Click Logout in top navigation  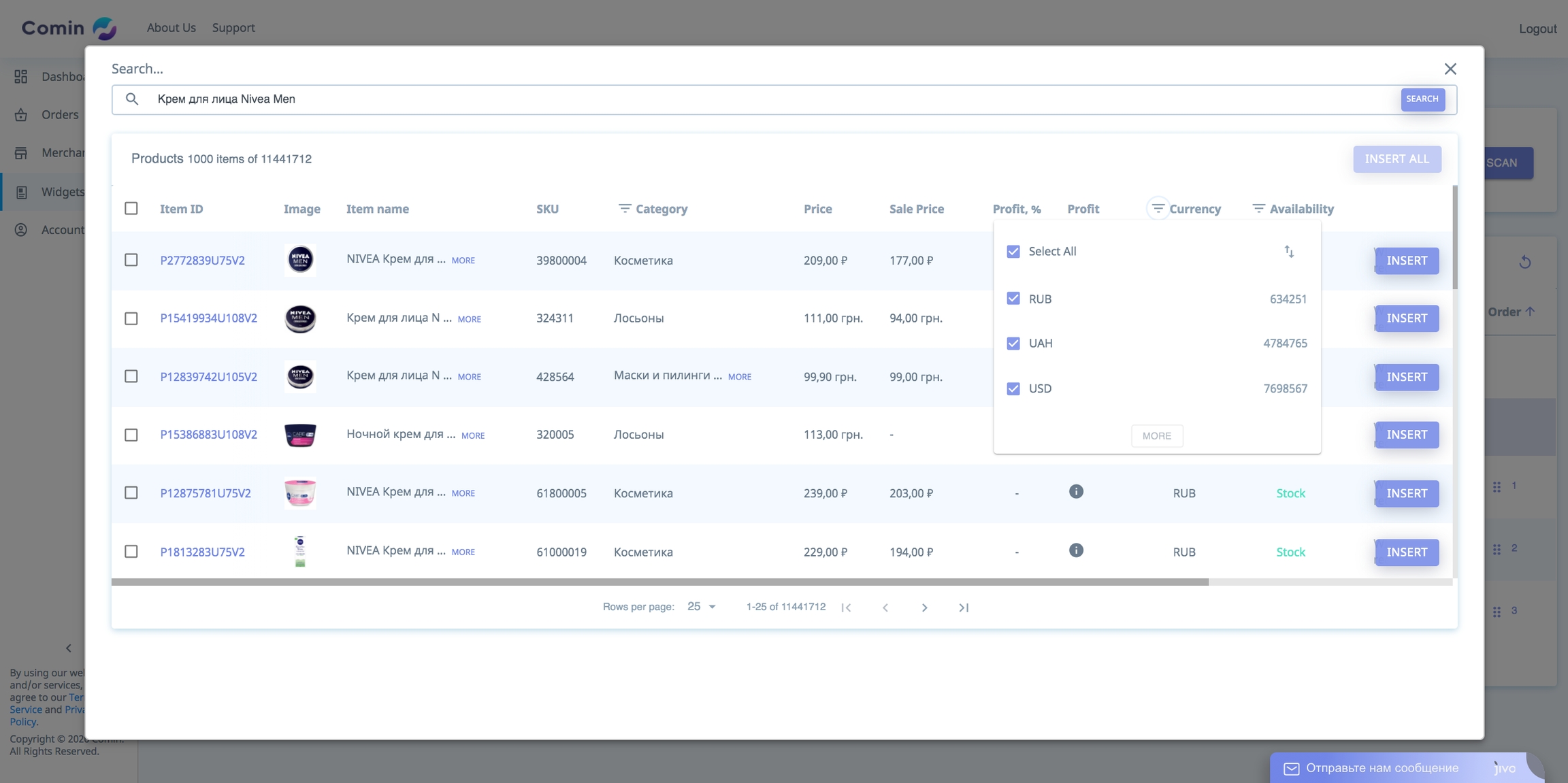(1537, 29)
